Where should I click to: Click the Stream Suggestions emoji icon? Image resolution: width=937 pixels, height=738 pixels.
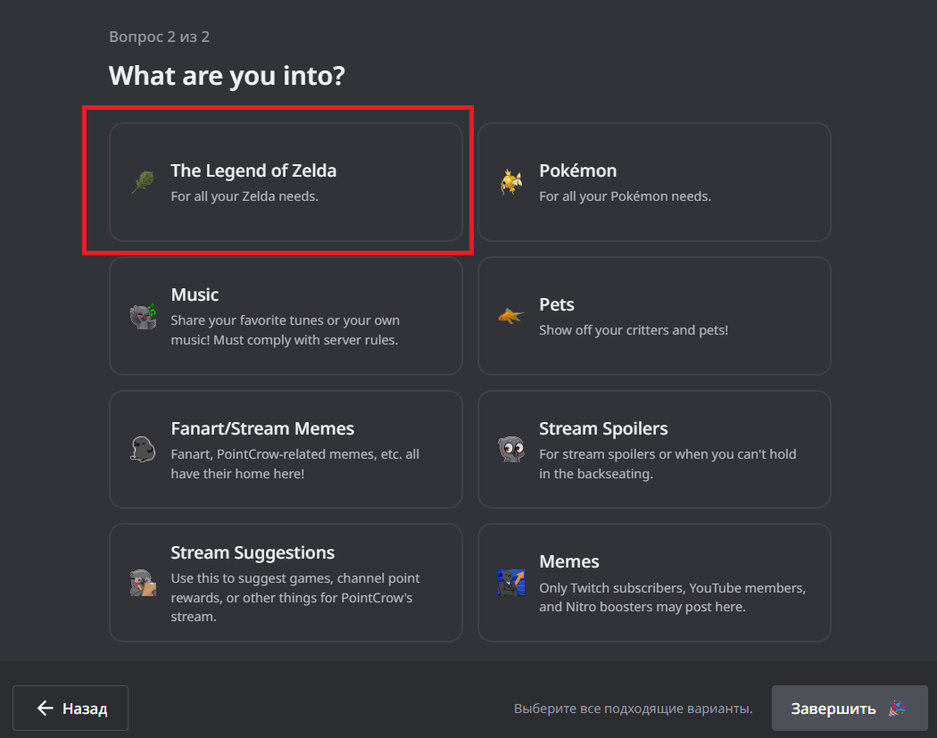(x=143, y=583)
